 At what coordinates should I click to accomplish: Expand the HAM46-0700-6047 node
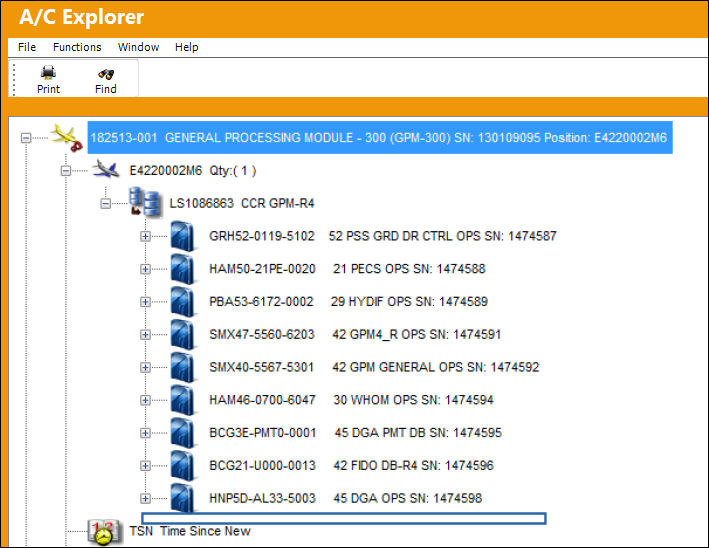tap(145, 400)
